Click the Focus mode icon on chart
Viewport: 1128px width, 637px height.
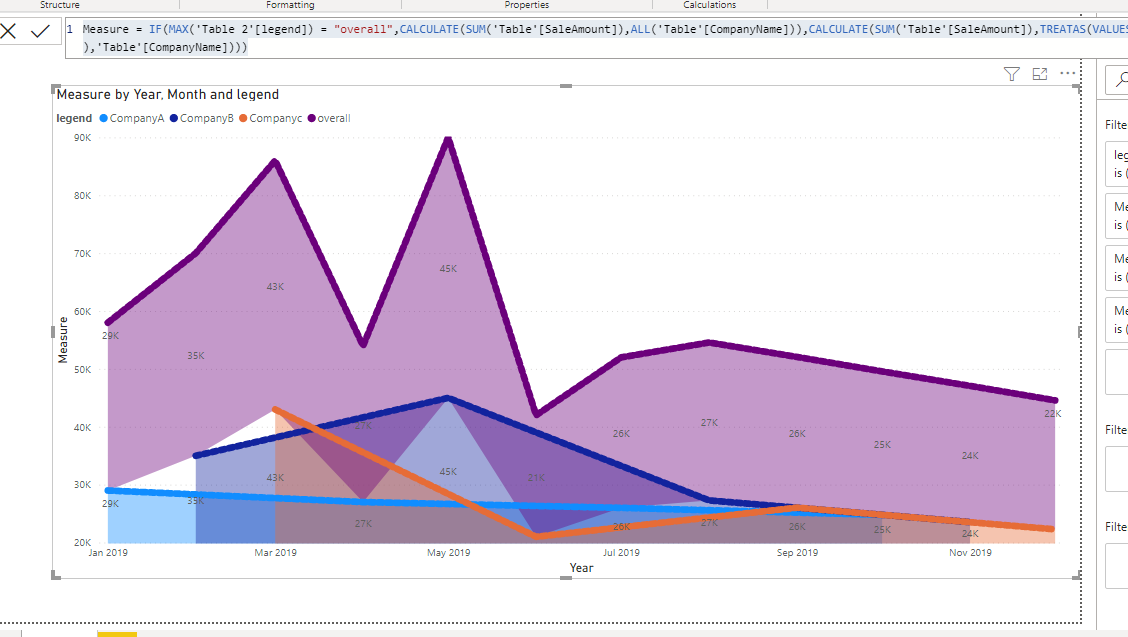click(1040, 73)
